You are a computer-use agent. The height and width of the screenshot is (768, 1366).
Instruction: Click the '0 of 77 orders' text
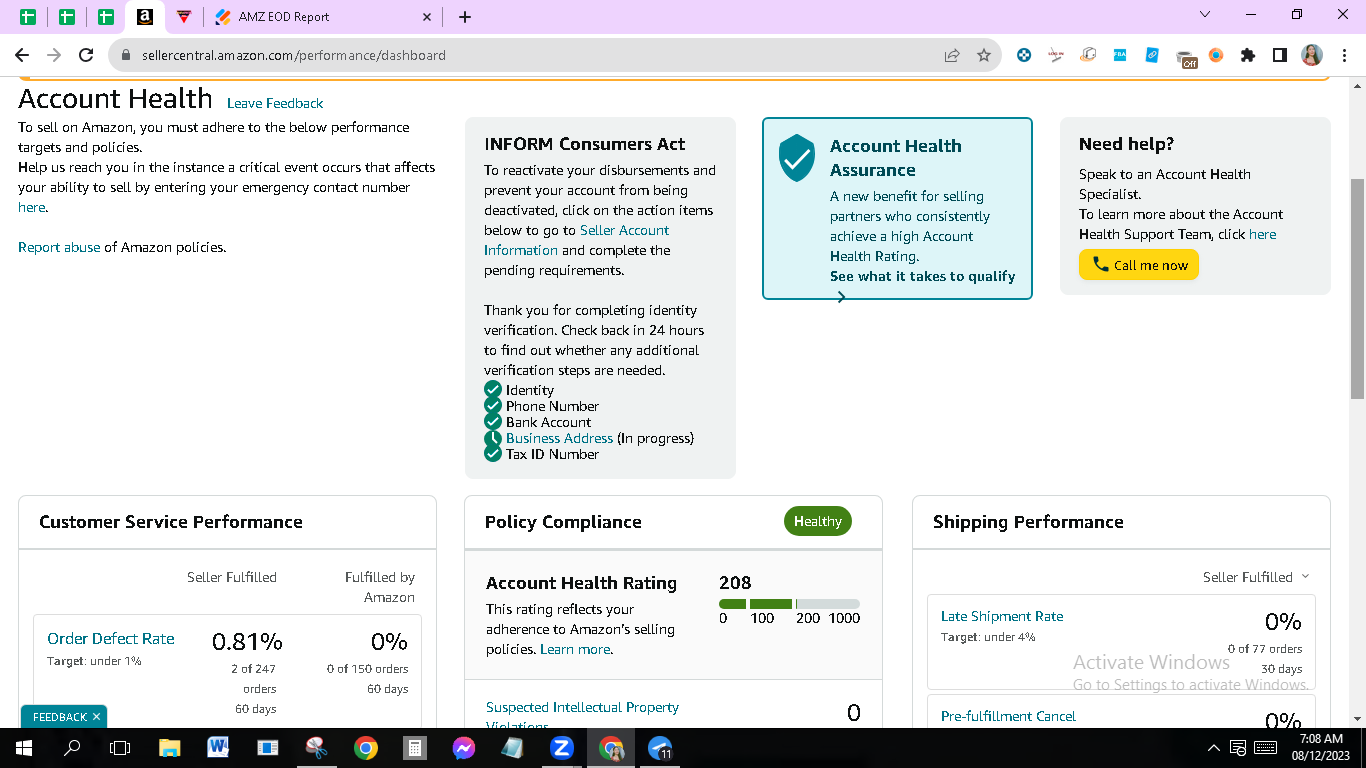(x=1265, y=649)
